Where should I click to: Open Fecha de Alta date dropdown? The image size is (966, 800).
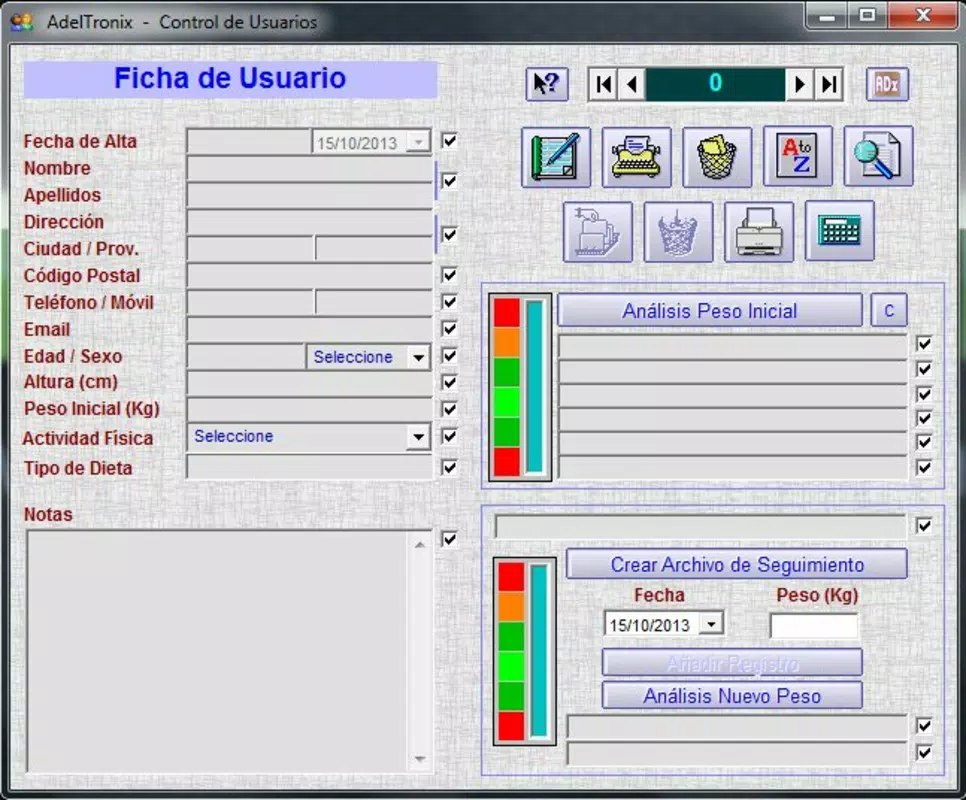tap(419, 143)
